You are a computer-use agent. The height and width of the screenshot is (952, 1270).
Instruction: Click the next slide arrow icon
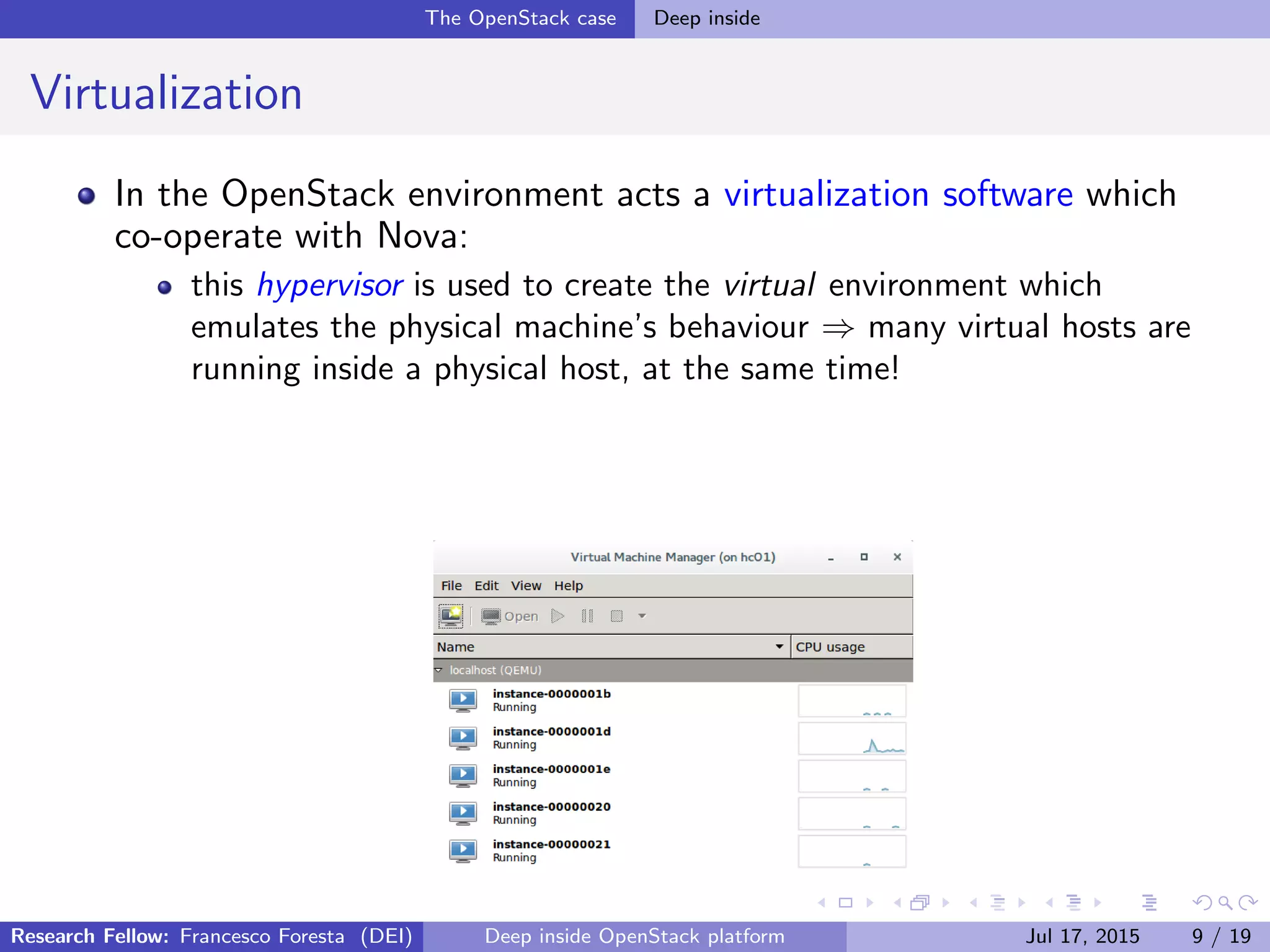tap(870, 903)
